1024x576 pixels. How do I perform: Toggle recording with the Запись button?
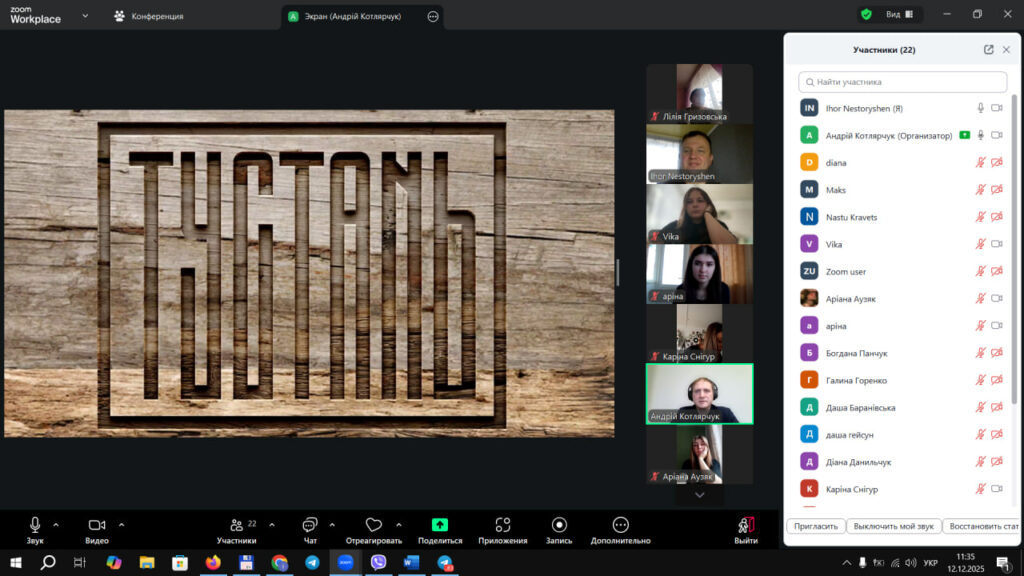[559, 525]
